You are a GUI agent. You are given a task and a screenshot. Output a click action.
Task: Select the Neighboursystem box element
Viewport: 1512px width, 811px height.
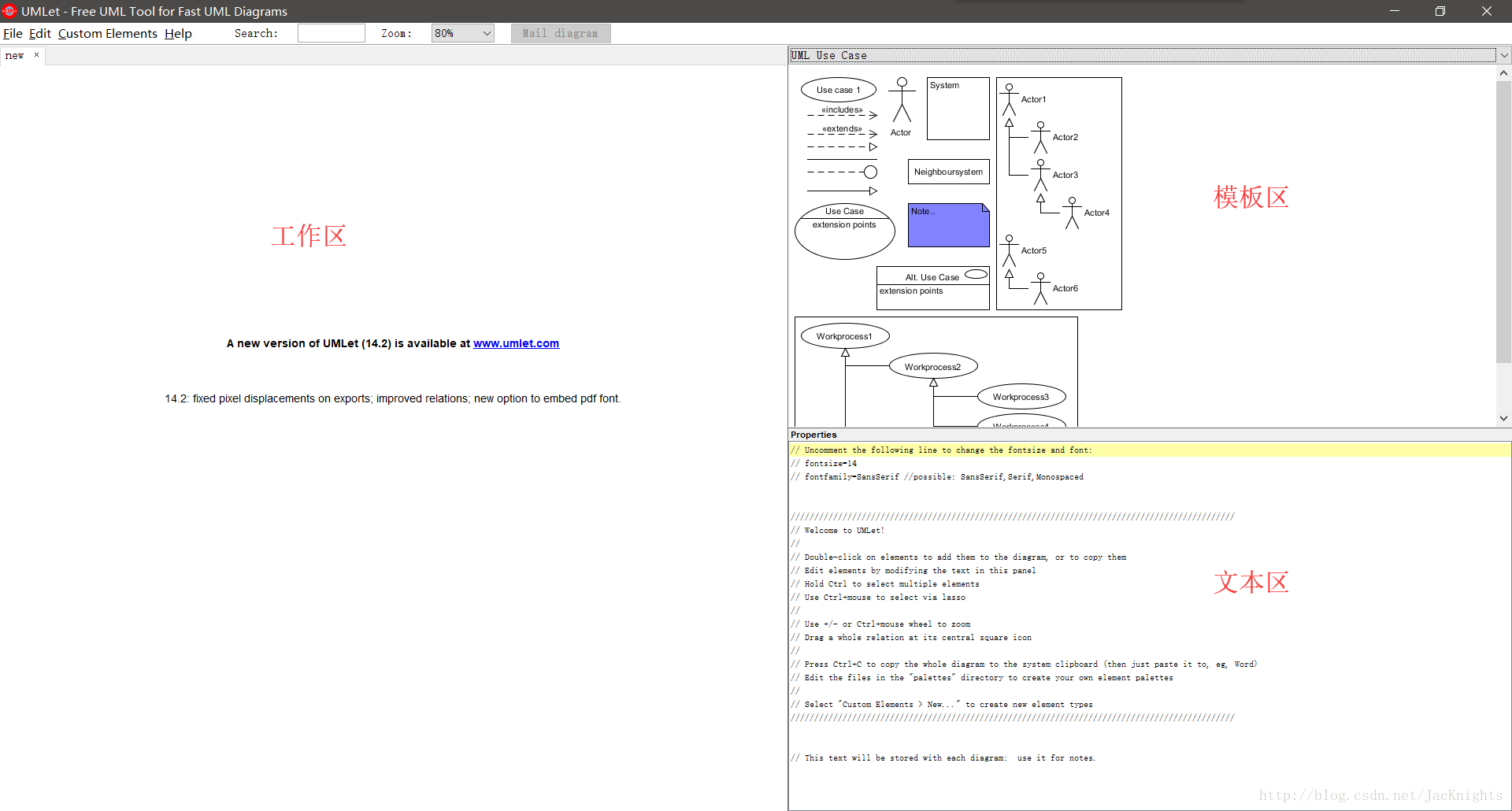coord(949,172)
